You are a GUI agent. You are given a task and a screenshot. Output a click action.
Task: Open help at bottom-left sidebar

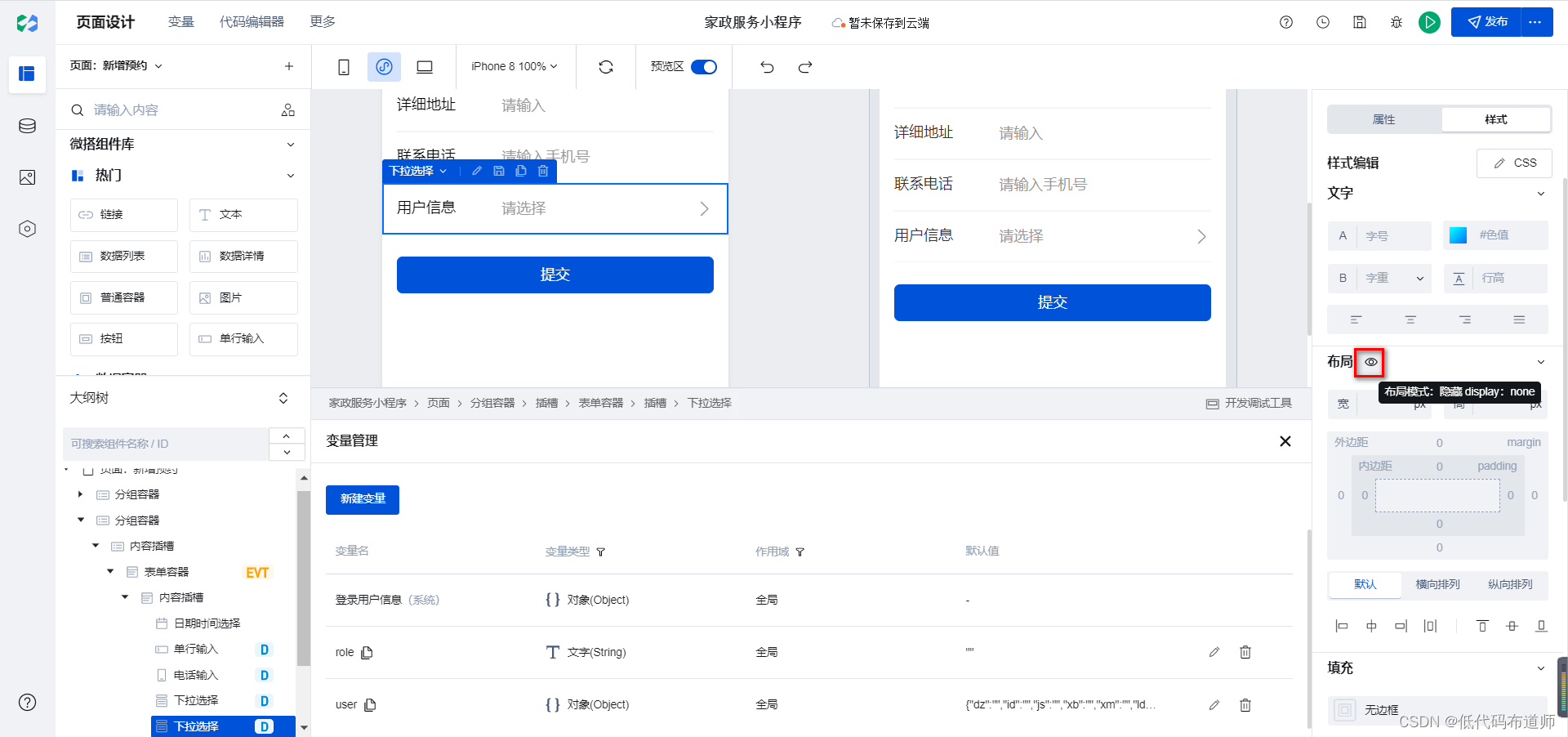click(27, 702)
